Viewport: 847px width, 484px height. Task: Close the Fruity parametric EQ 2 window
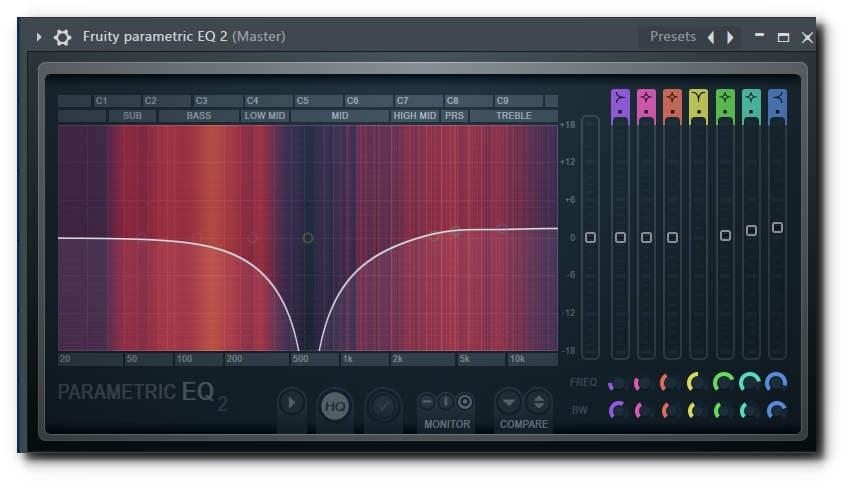point(807,37)
